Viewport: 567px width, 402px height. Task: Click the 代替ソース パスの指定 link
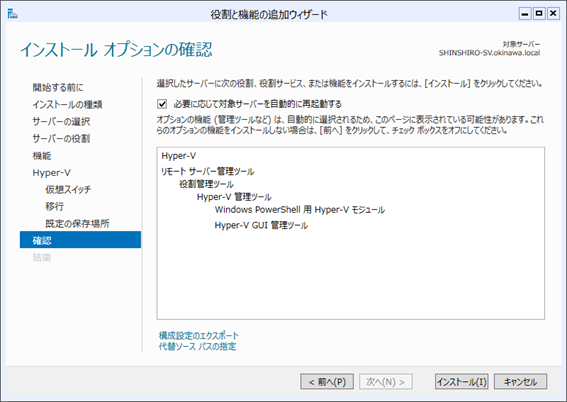(x=197, y=346)
